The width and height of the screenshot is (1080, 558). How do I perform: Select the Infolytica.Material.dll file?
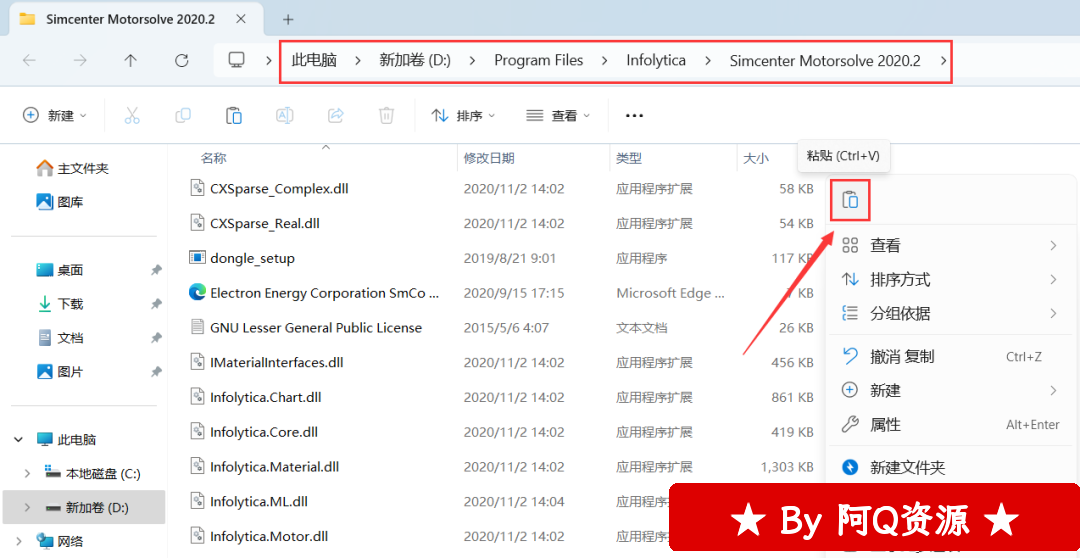point(264,466)
